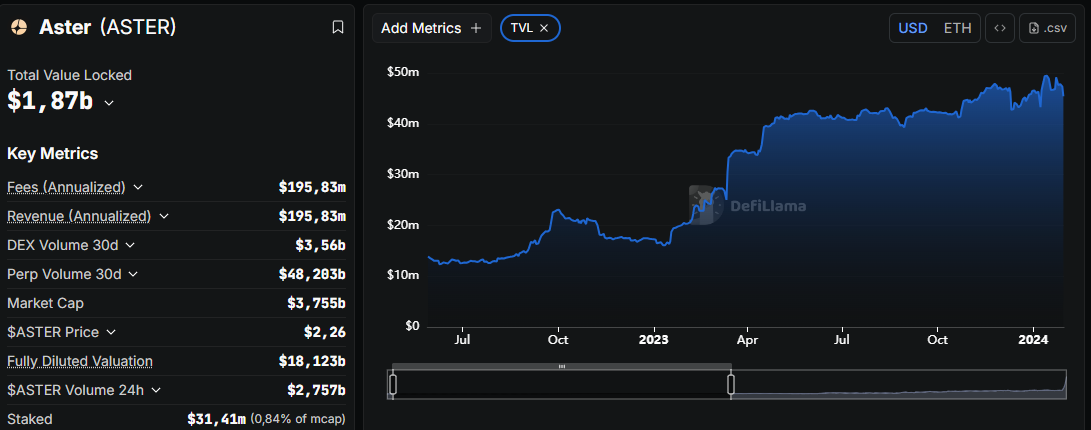The height and width of the screenshot is (430, 1091).
Task: Click the $30m y-axis label
Action: click(x=403, y=174)
